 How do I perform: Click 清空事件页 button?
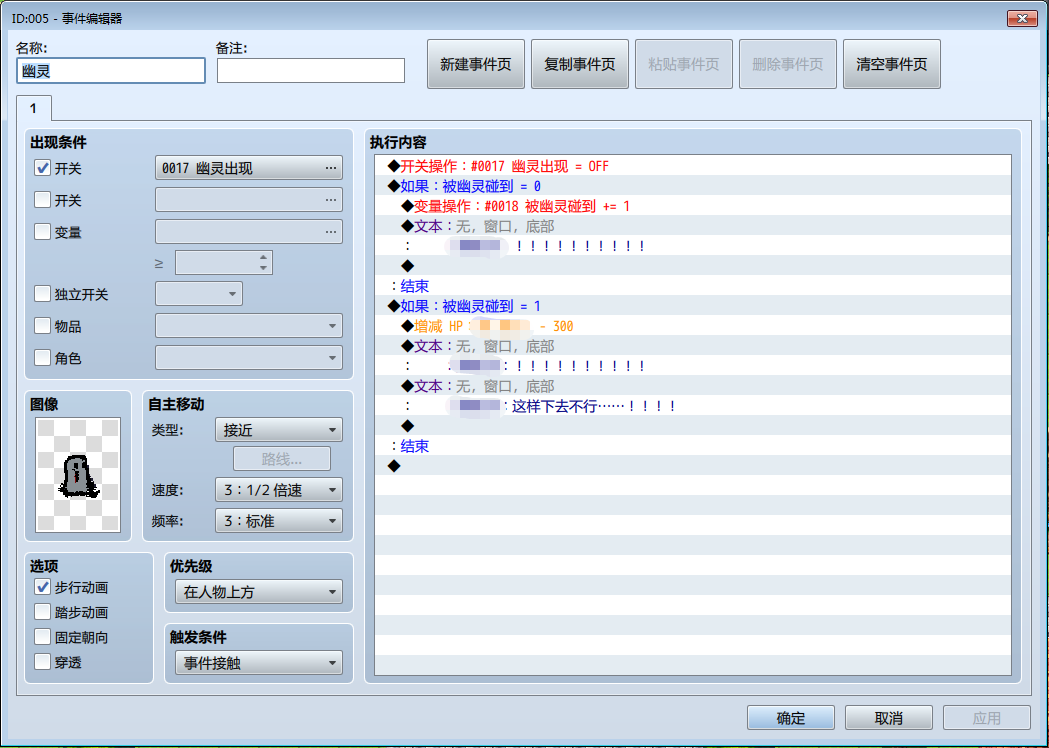click(892, 64)
